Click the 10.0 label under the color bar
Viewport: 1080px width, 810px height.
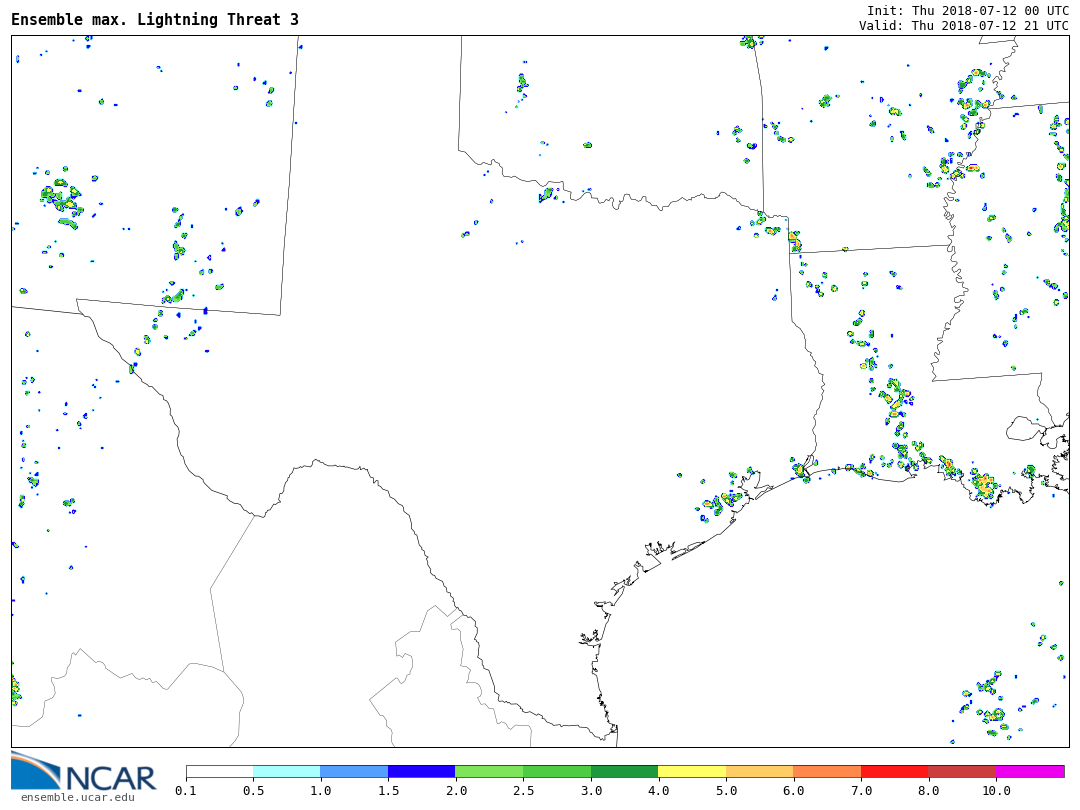pos(996,791)
